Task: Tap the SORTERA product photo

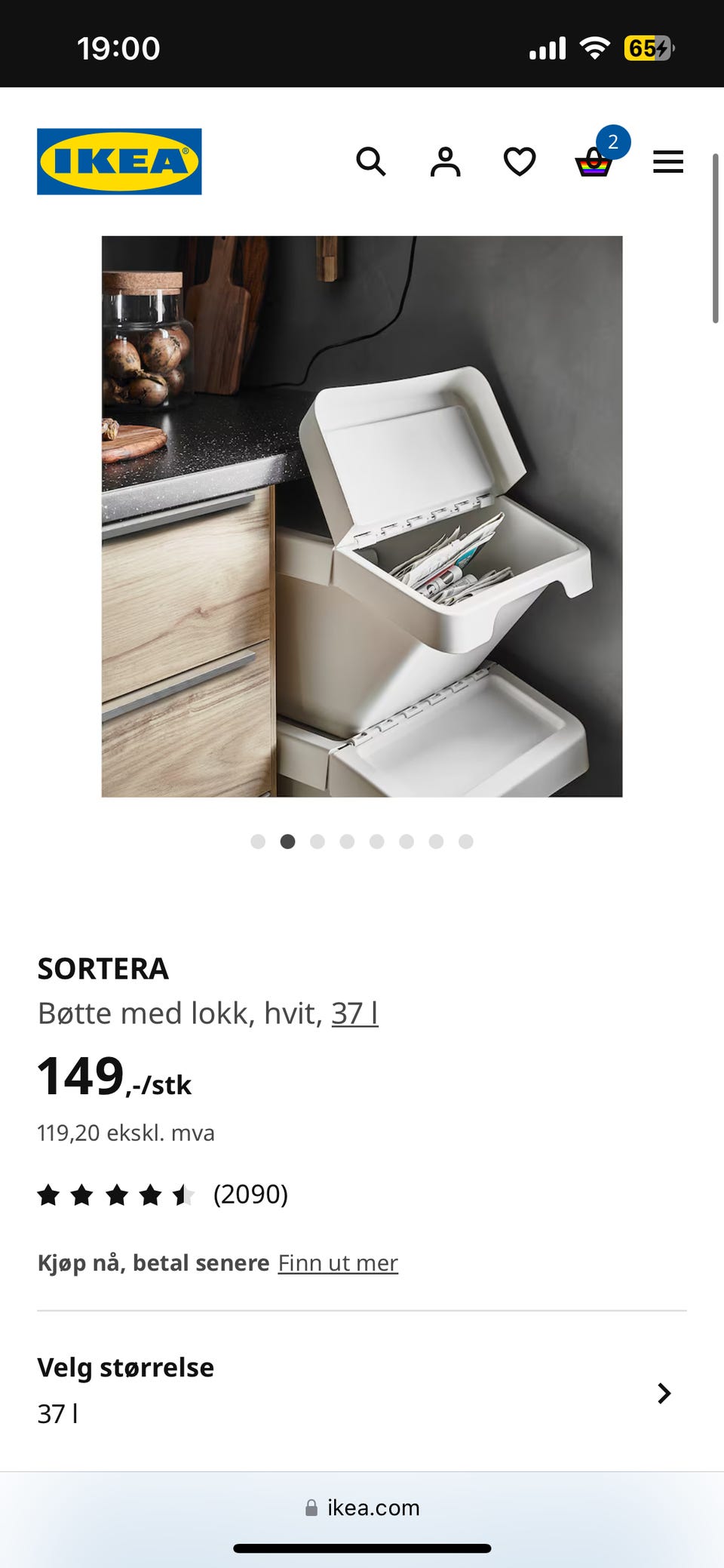Action: 362,516
